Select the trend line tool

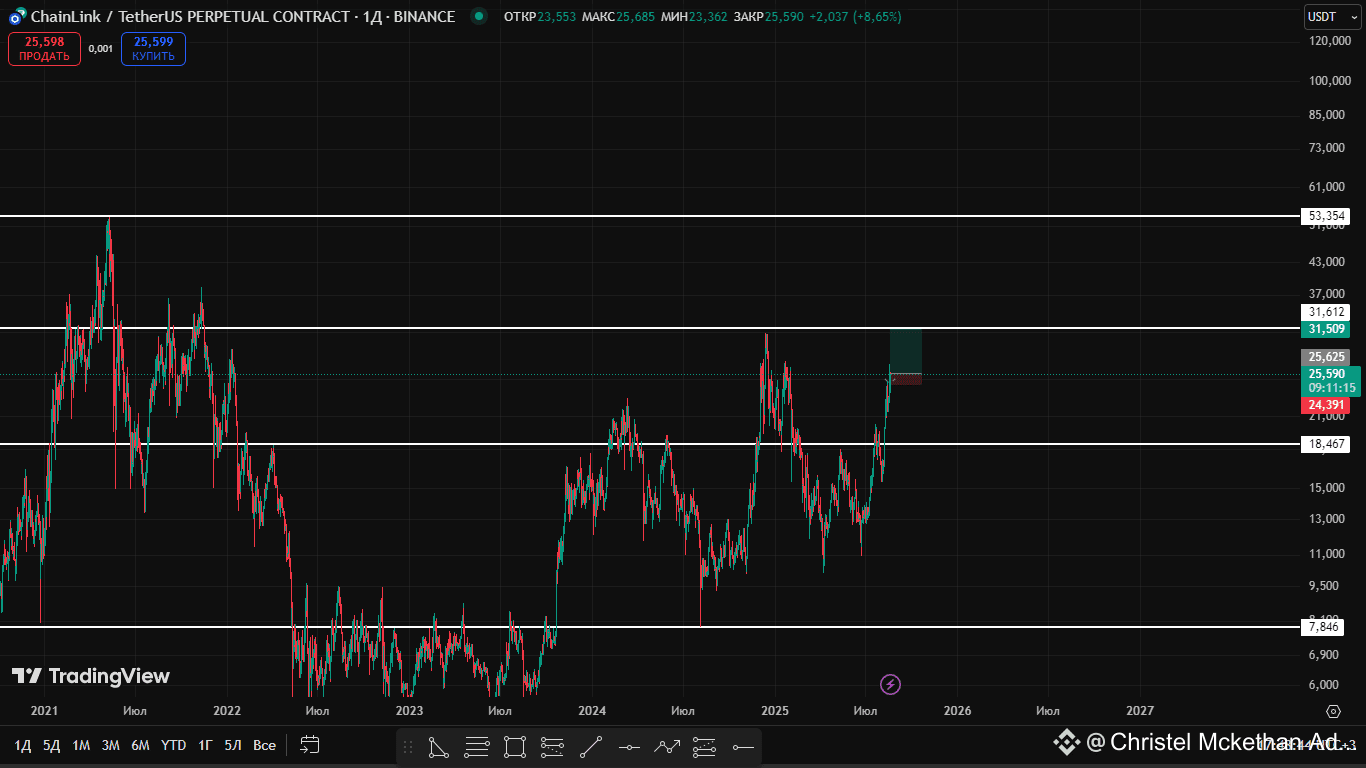tap(591, 747)
